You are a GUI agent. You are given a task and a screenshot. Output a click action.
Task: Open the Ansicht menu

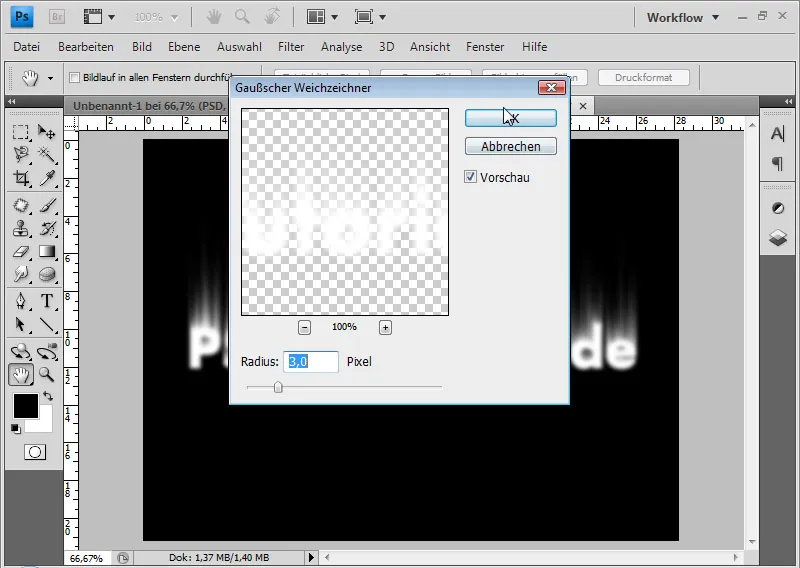tap(430, 47)
